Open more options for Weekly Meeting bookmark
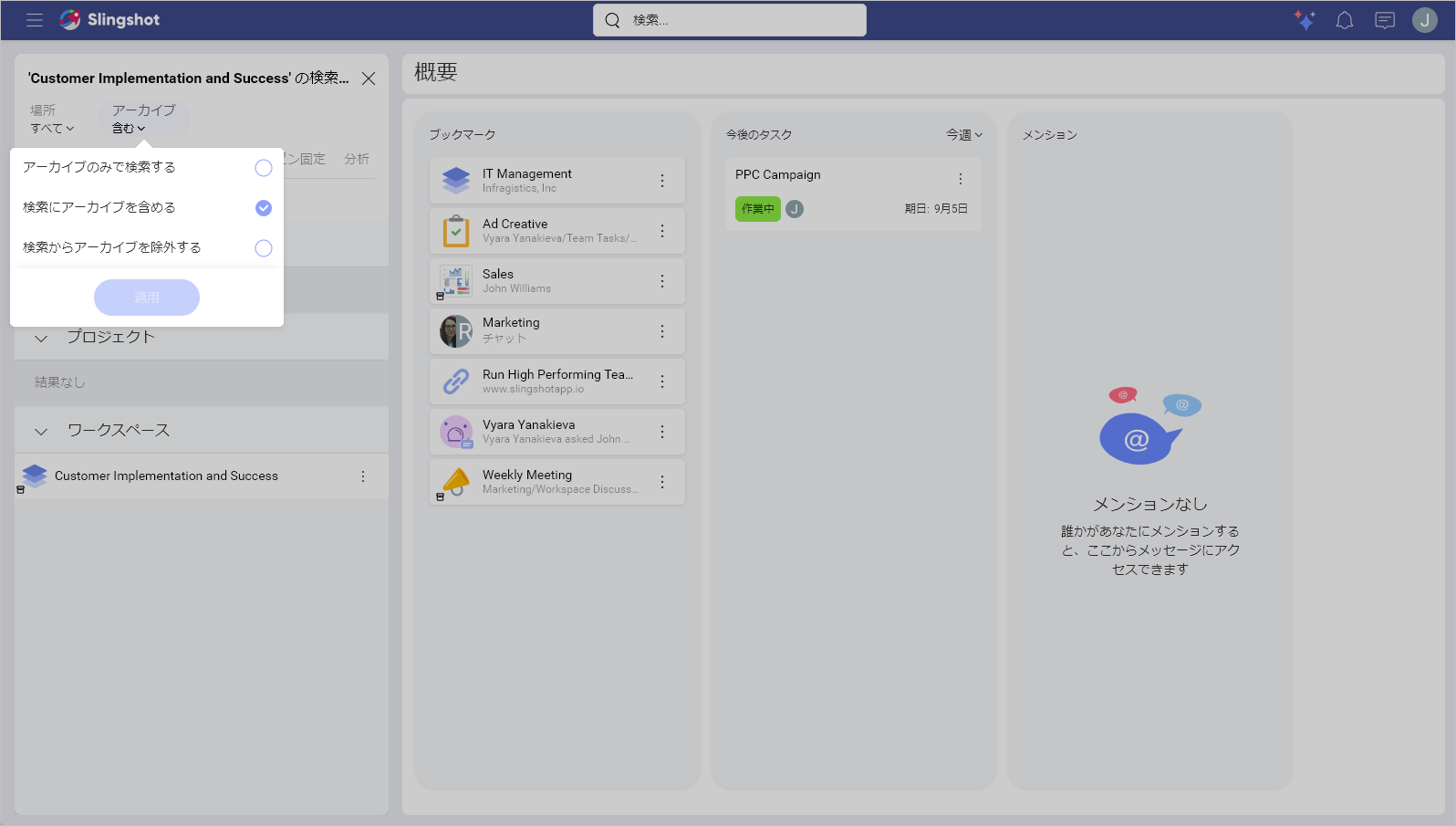 pos(662,482)
